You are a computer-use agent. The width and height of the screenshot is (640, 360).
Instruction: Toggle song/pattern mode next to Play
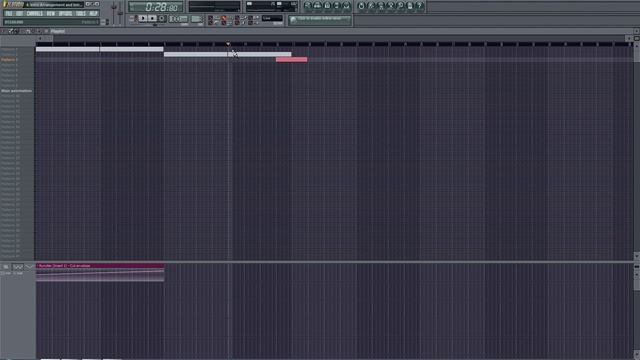tap(135, 18)
